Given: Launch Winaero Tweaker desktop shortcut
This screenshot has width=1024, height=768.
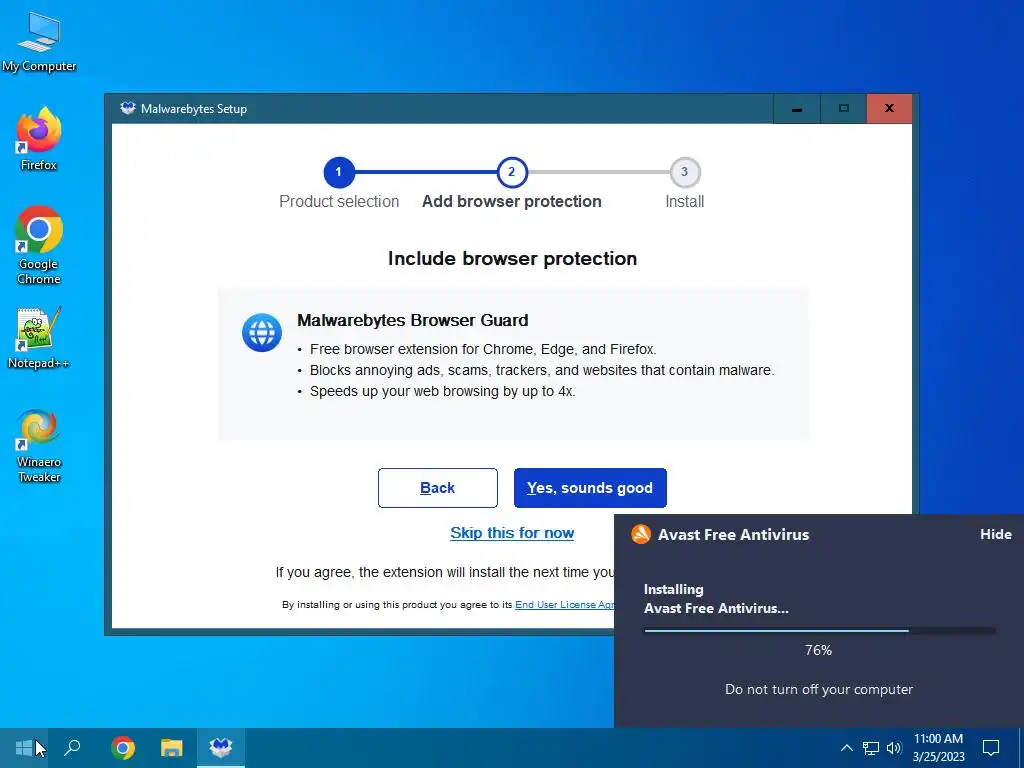Looking at the screenshot, I should (x=39, y=446).
